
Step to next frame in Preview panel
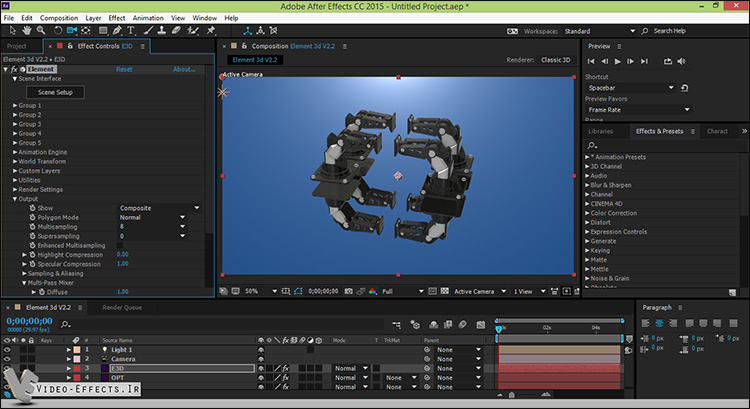630,61
